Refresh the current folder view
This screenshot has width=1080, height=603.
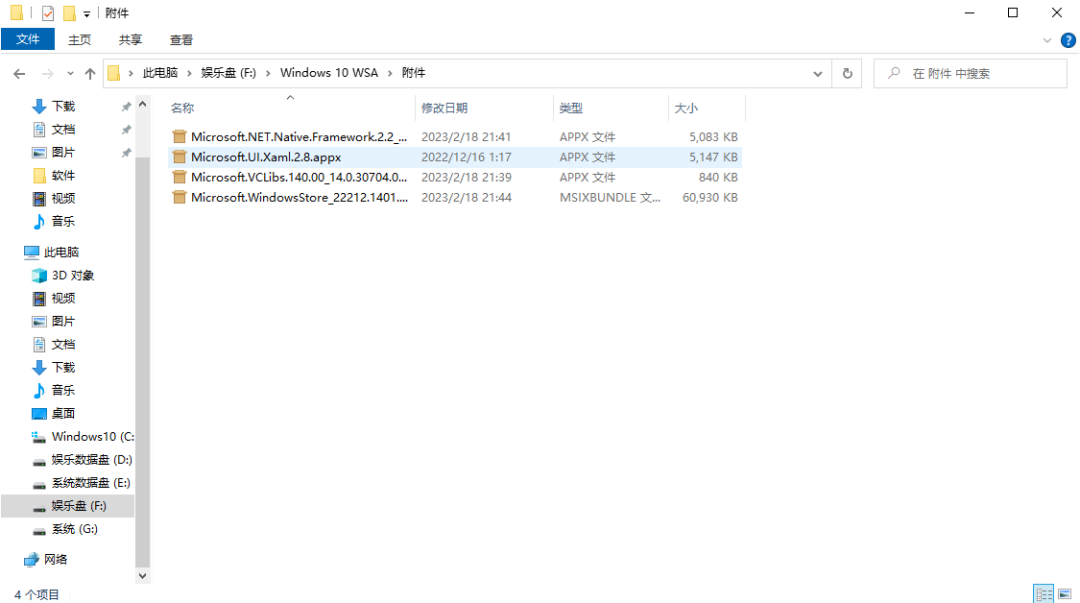click(x=847, y=73)
